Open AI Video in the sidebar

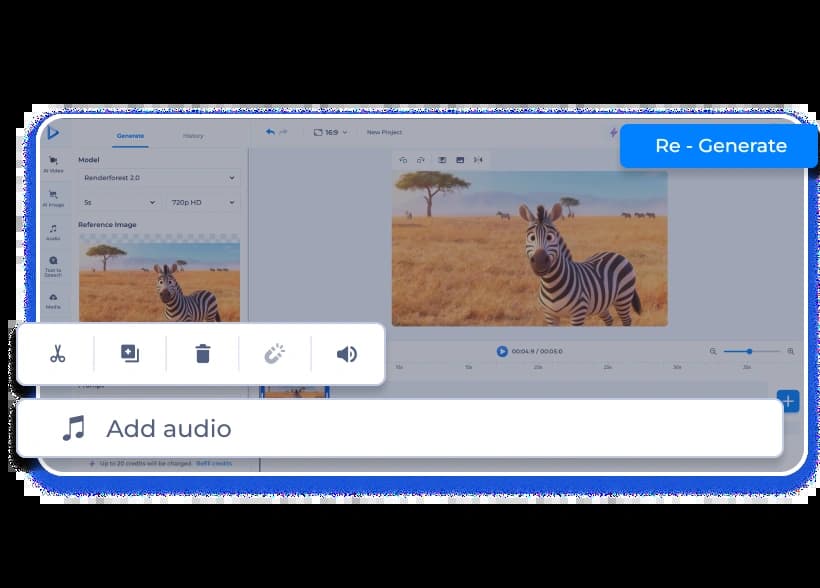[53, 164]
